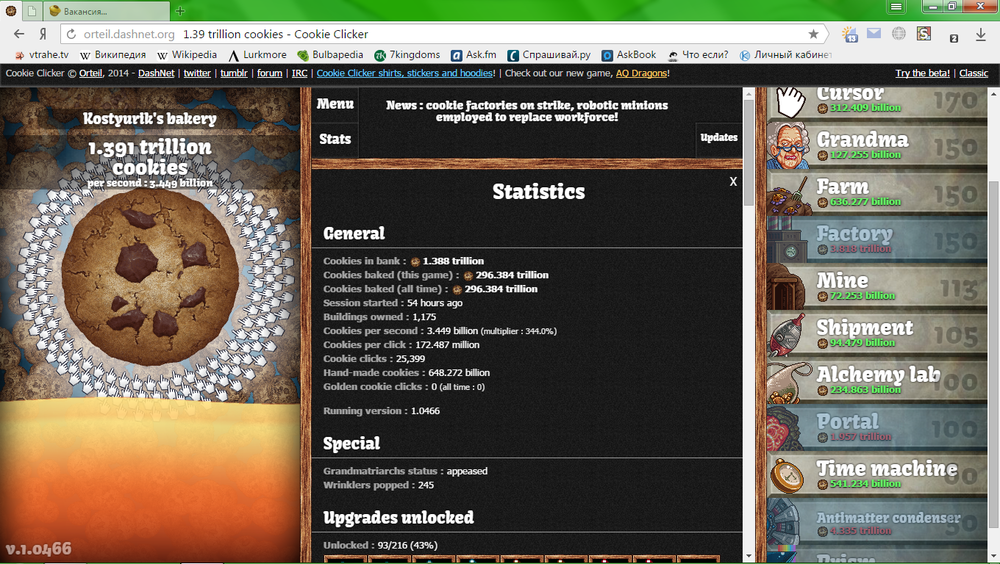The image size is (1000, 564).
Task: Click the big chocolate chip cookie
Action: [151, 276]
